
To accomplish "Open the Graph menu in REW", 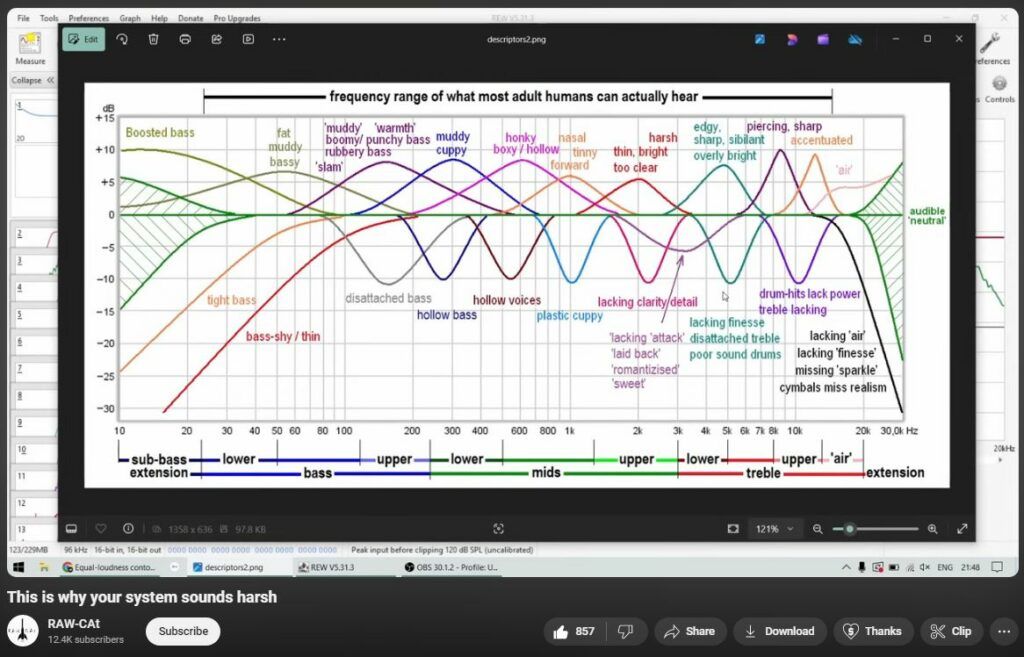I will point(130,18).
